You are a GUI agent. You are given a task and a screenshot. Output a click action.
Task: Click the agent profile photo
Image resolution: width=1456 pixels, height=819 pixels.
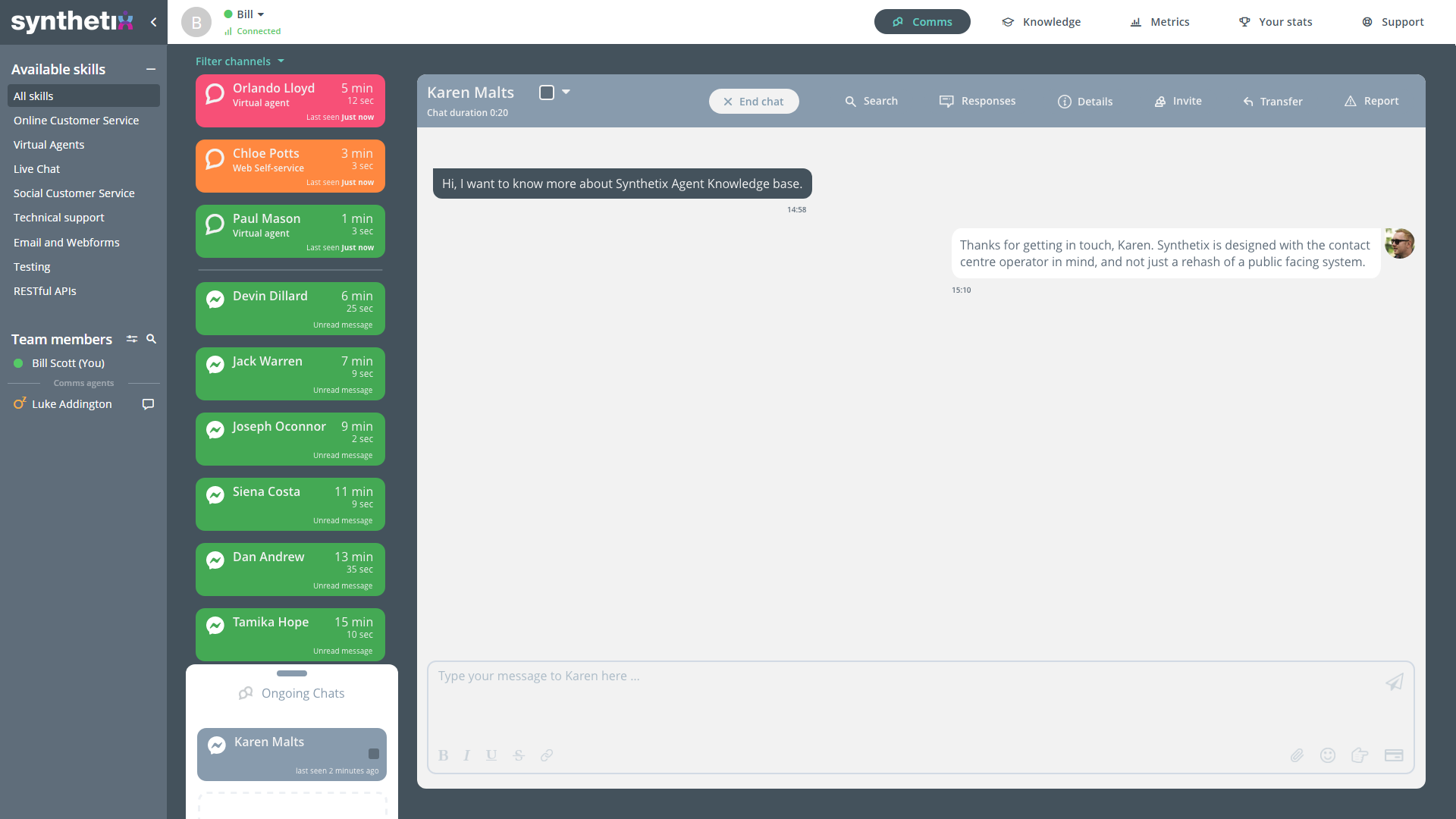tap(1400, 243)
